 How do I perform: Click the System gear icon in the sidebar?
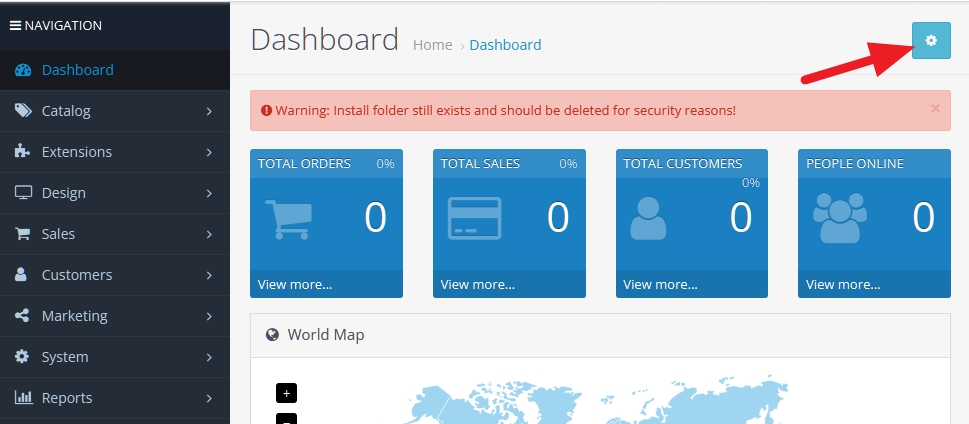[x=22, y=357]
